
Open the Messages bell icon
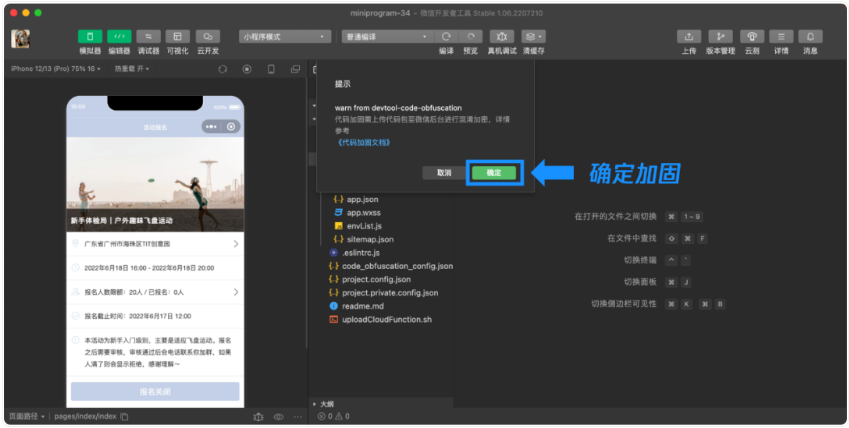[811, 37]
